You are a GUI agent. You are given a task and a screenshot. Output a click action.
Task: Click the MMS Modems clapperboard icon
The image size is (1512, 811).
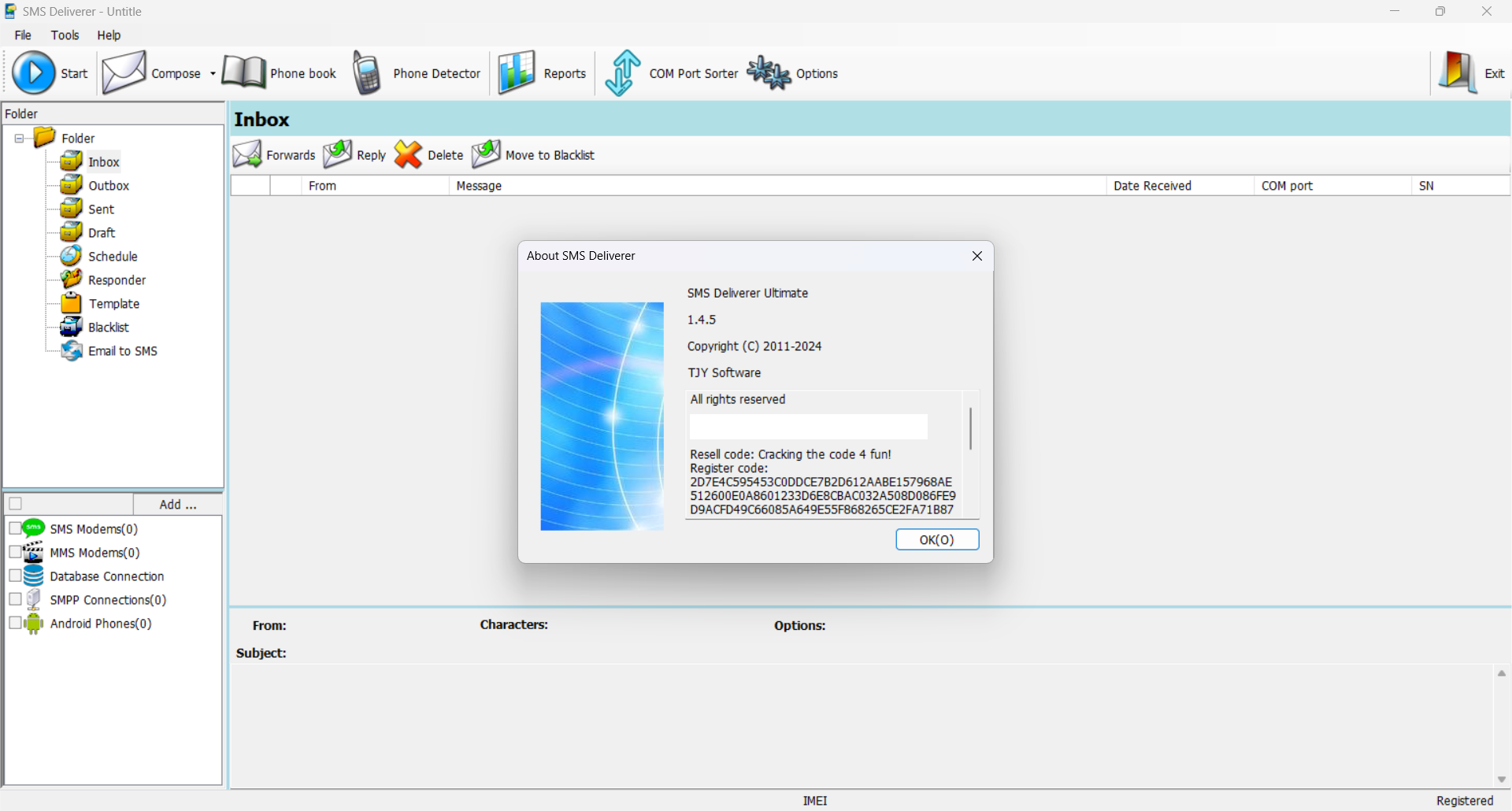coord(34,552)
